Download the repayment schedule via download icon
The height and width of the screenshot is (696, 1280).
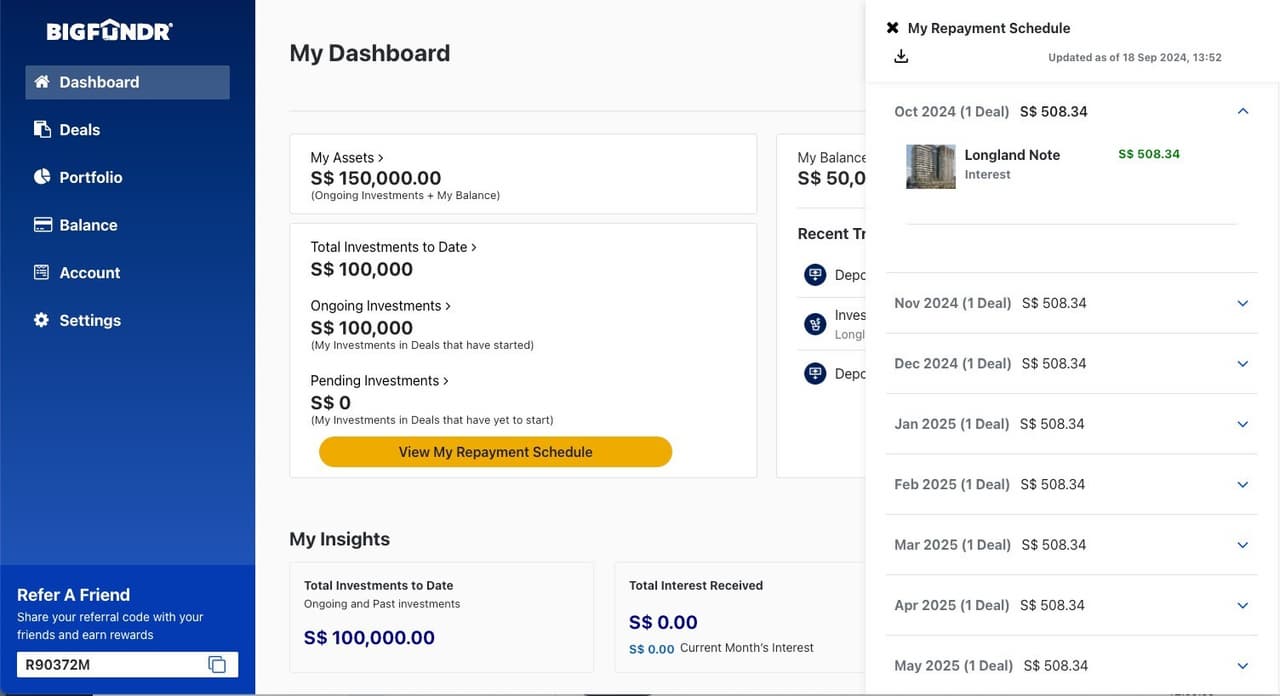[901, 56]
